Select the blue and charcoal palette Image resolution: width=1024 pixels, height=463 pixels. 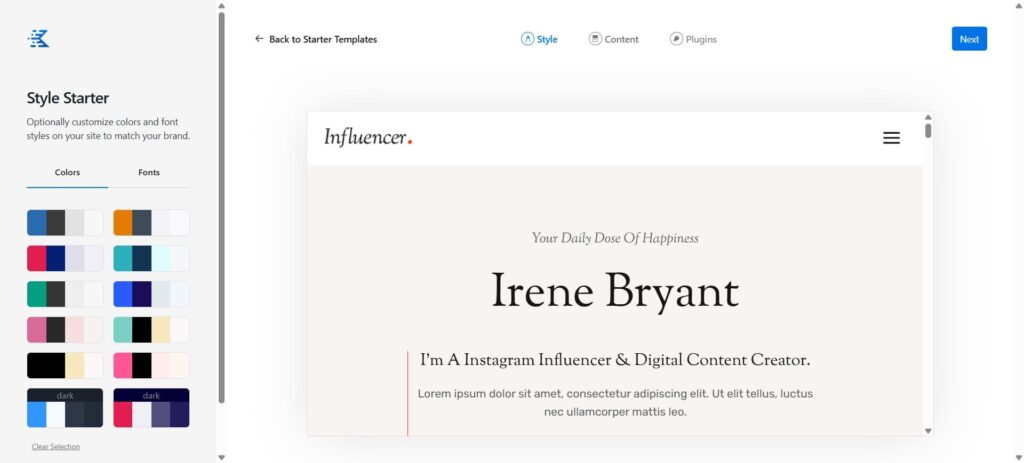click(x=65, y=223)
